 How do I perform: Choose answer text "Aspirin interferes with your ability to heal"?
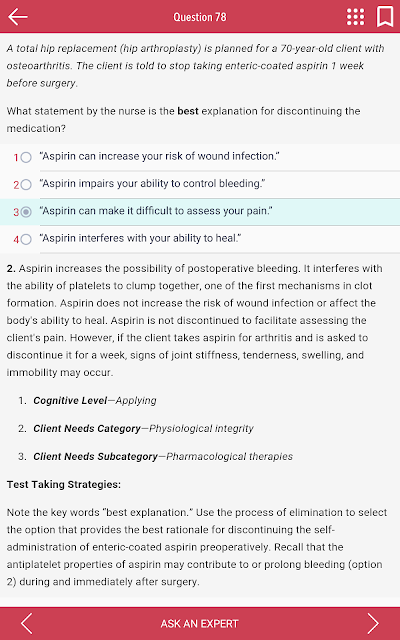click(140, 238)
